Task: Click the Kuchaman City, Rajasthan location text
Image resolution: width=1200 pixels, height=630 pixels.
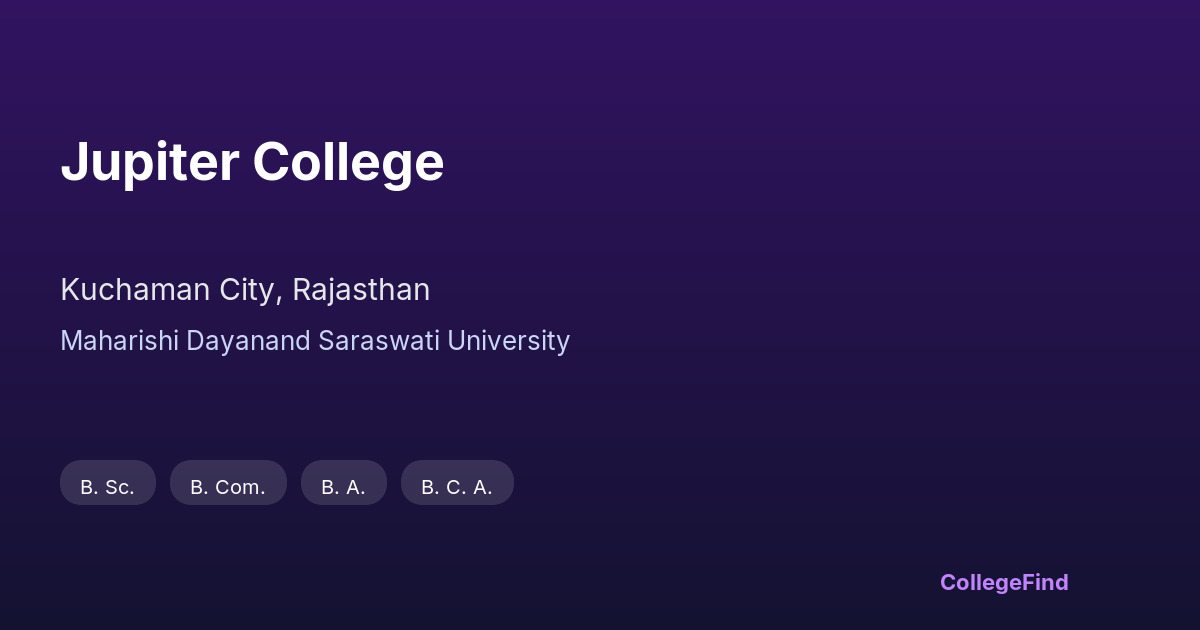Action: coord(245,290)
